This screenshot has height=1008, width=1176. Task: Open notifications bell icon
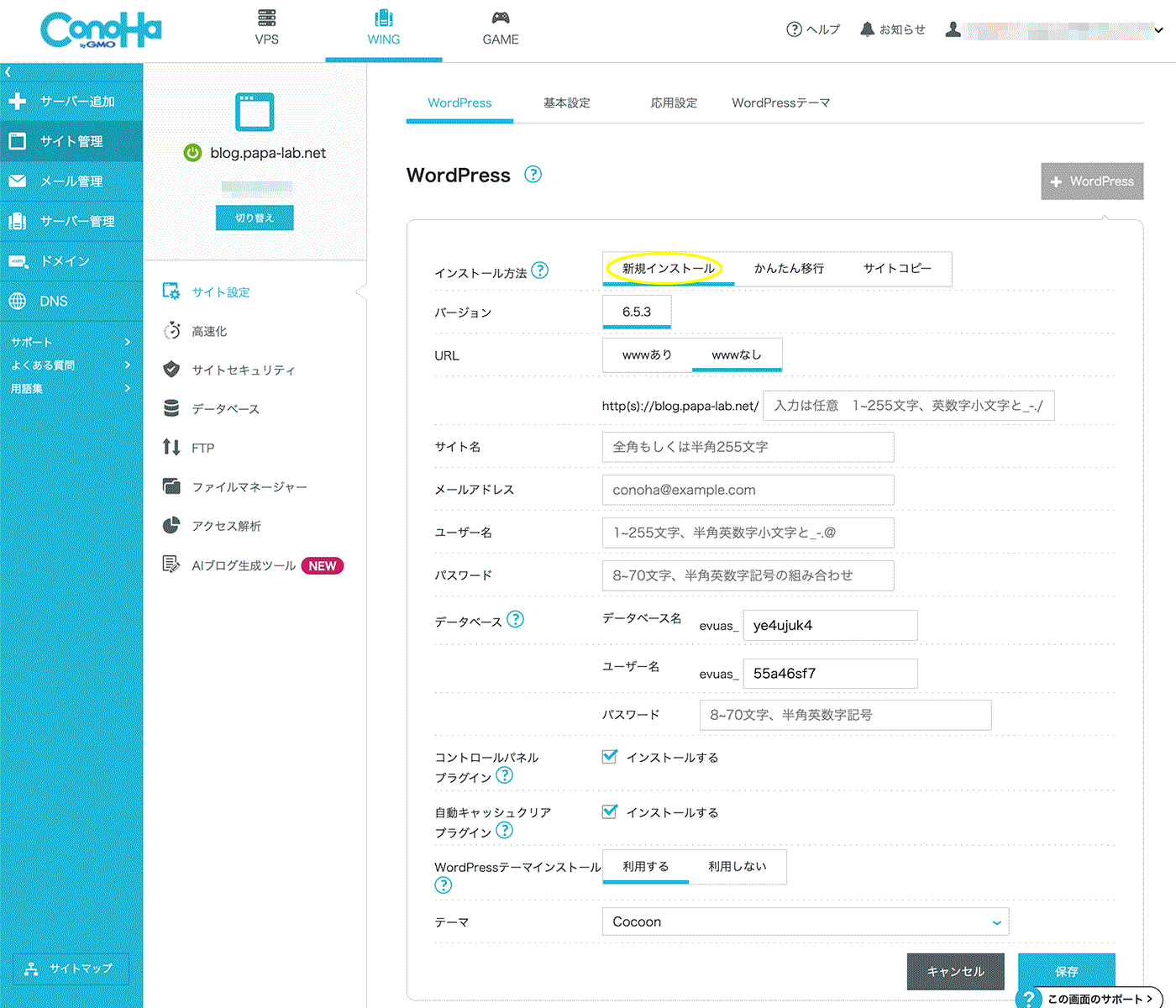coord(867,29)
